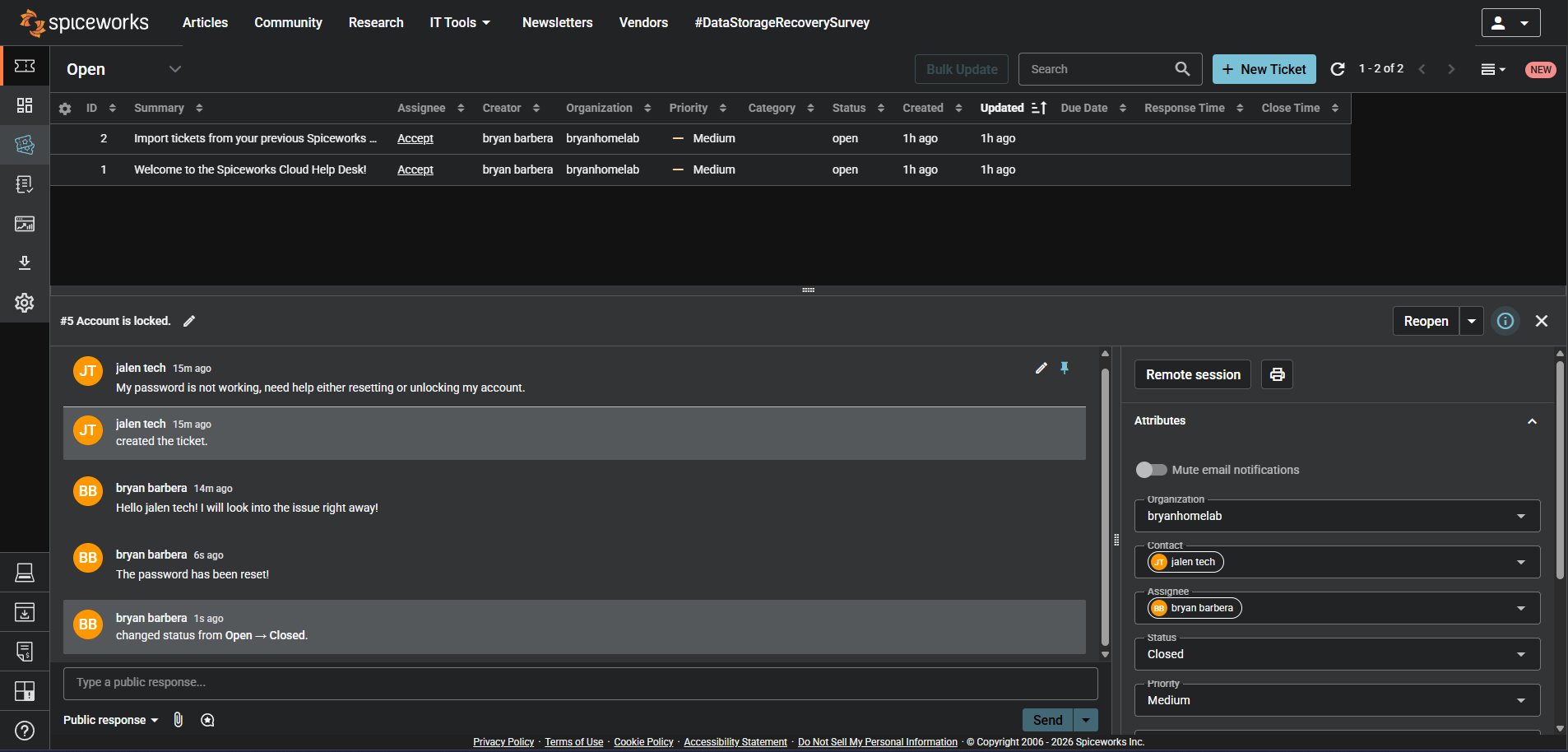Click the Reopen button
The width and height of the screenshot is (1568, 752).
1426,321
